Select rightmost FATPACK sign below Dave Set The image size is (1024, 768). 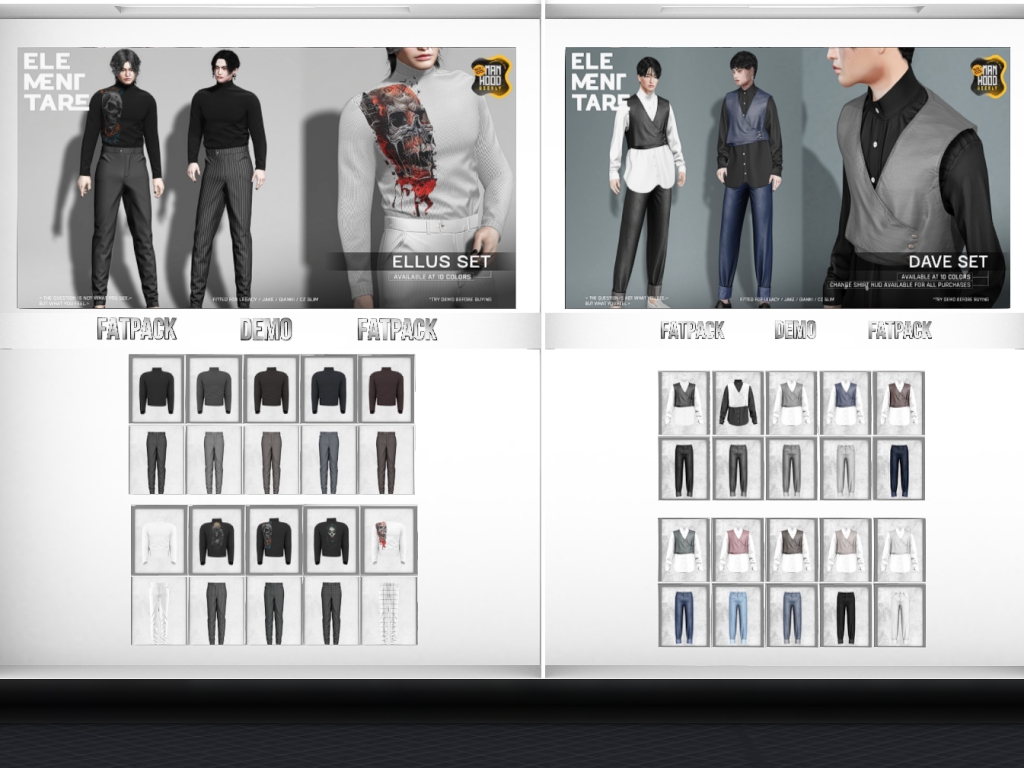coord(899,330)
